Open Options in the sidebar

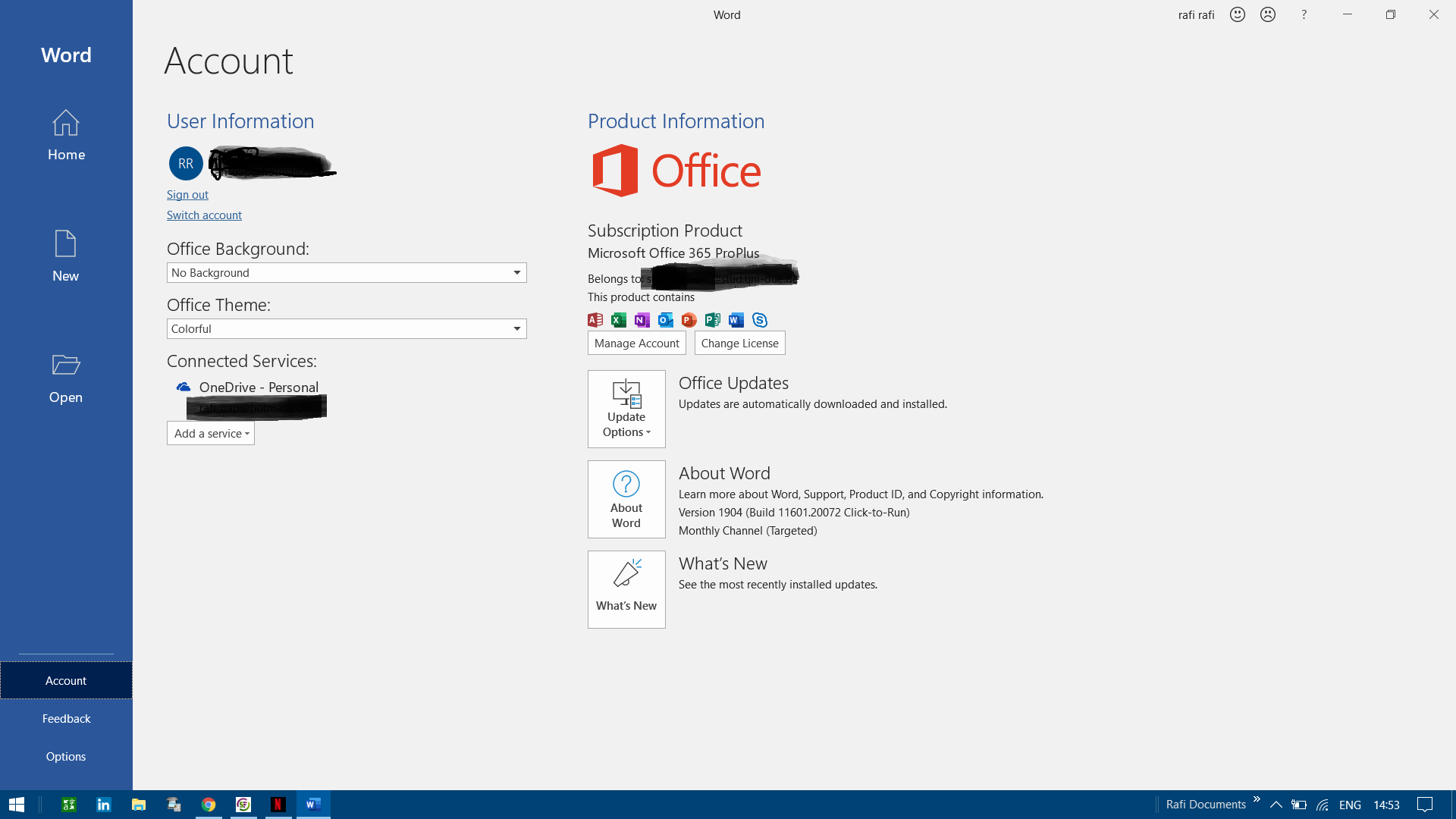(66, 757)
